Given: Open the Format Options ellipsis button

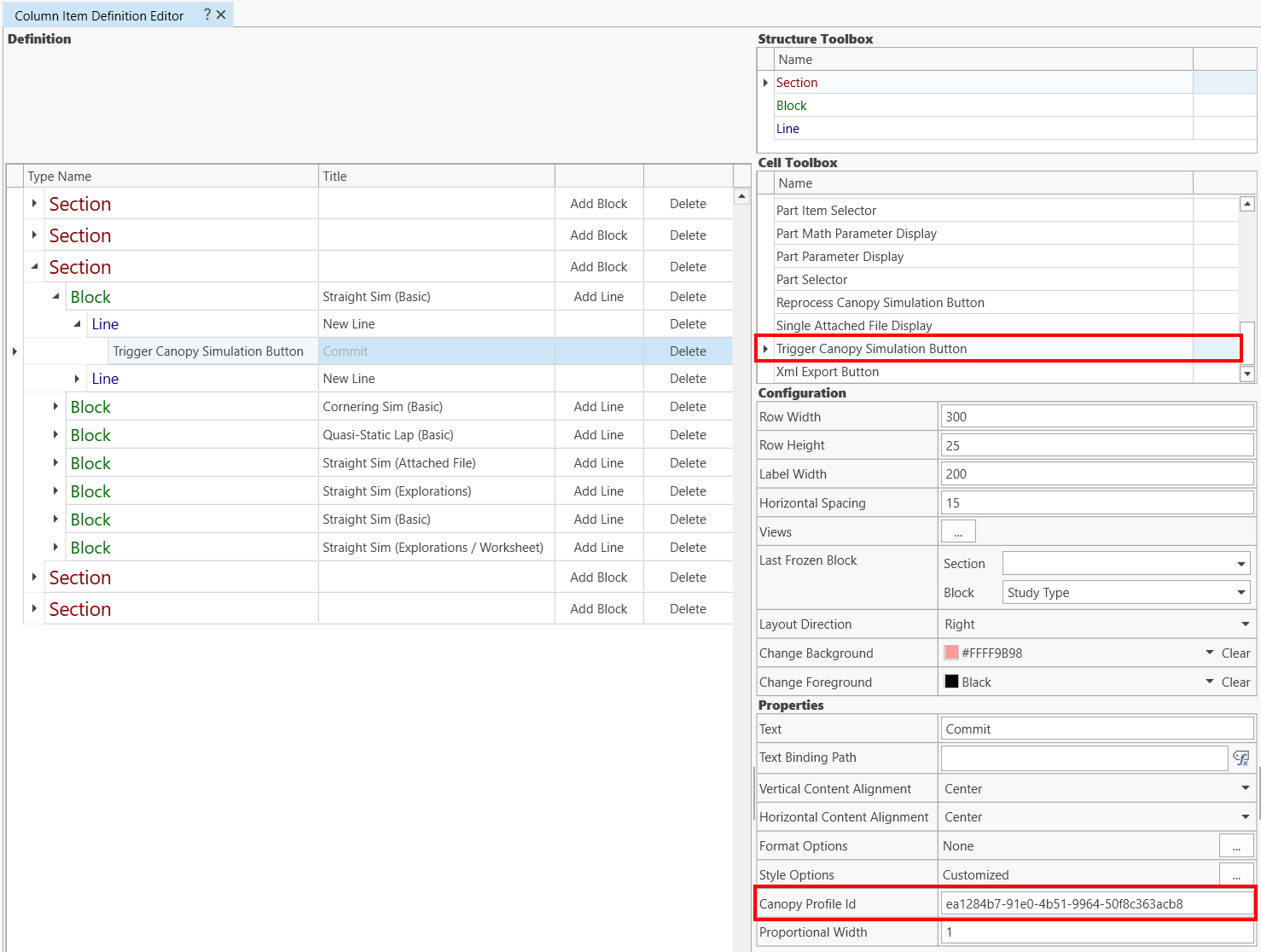Looking at the screenshot, I should (x=1236, y=846).
